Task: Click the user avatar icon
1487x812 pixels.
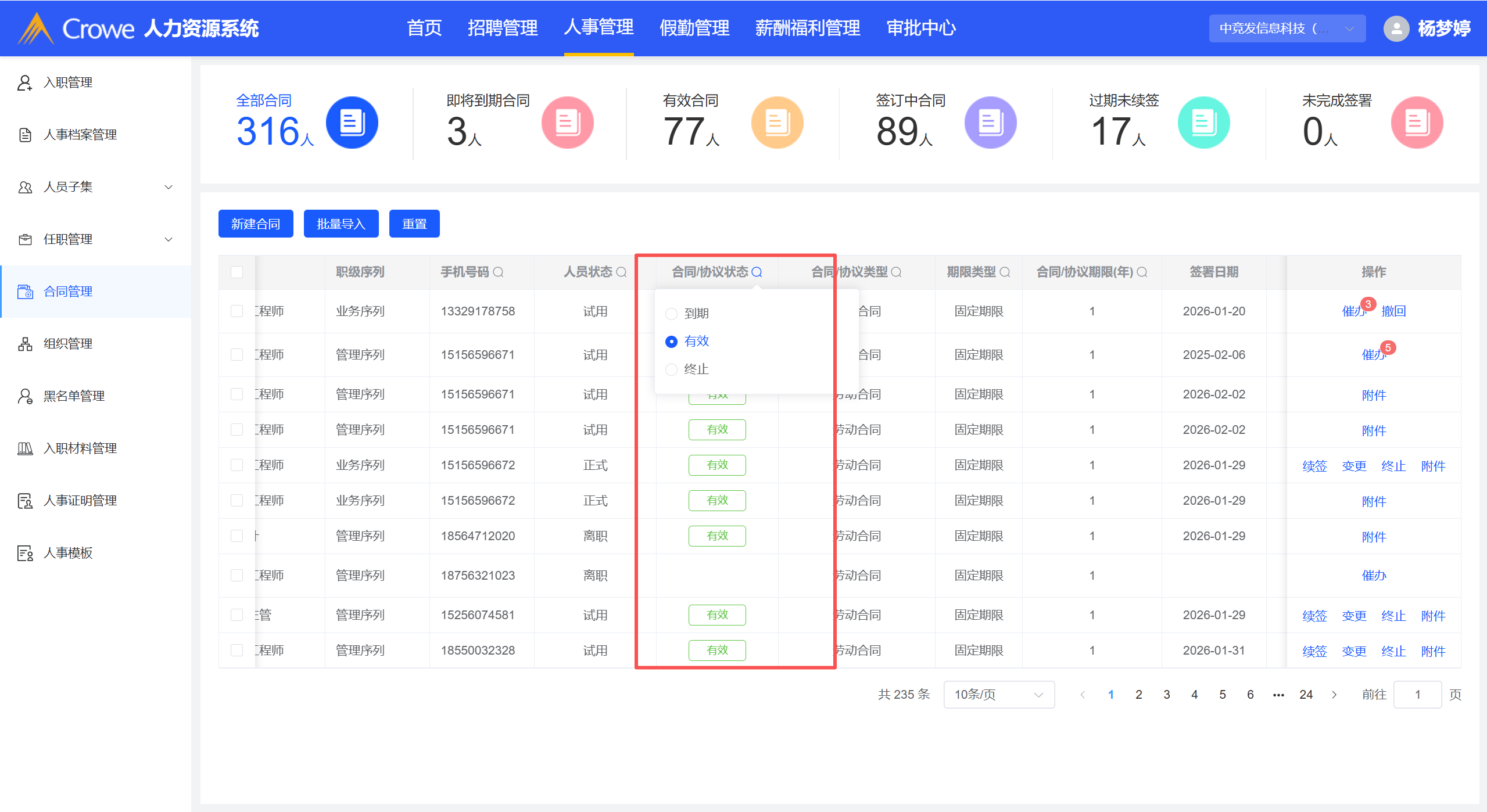Action: click(x=1396, y=28)
